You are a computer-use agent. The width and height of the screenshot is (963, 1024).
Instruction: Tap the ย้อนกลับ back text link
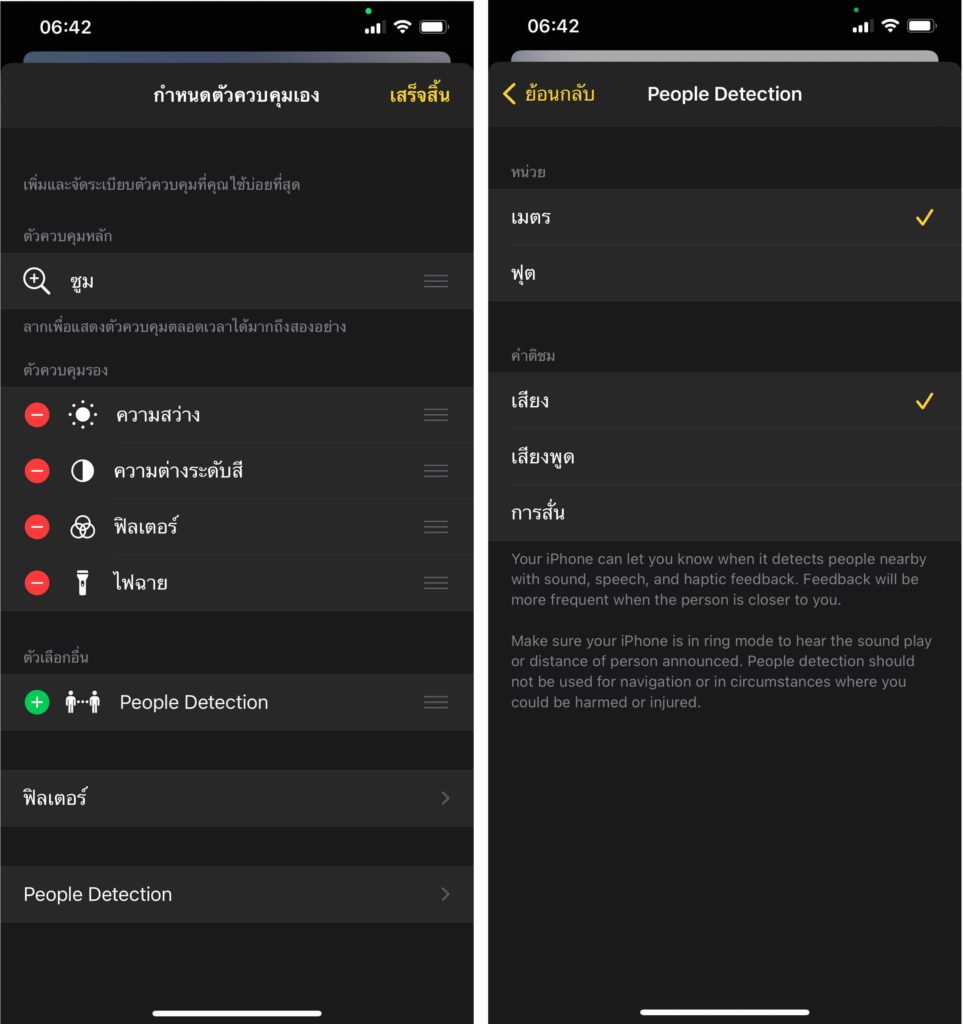point(560,93)
